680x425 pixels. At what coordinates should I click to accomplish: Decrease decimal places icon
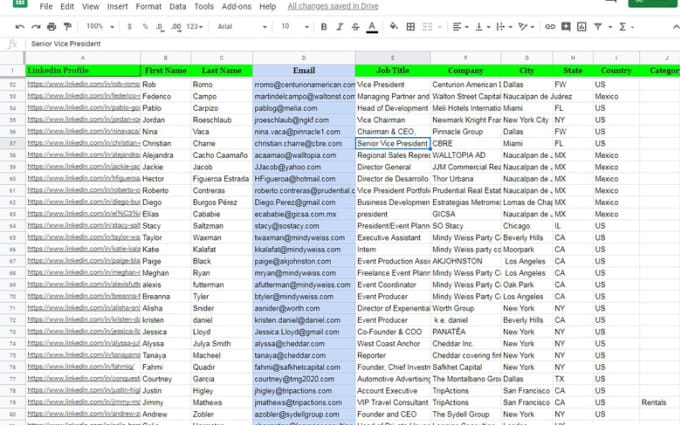coord(160,27)
